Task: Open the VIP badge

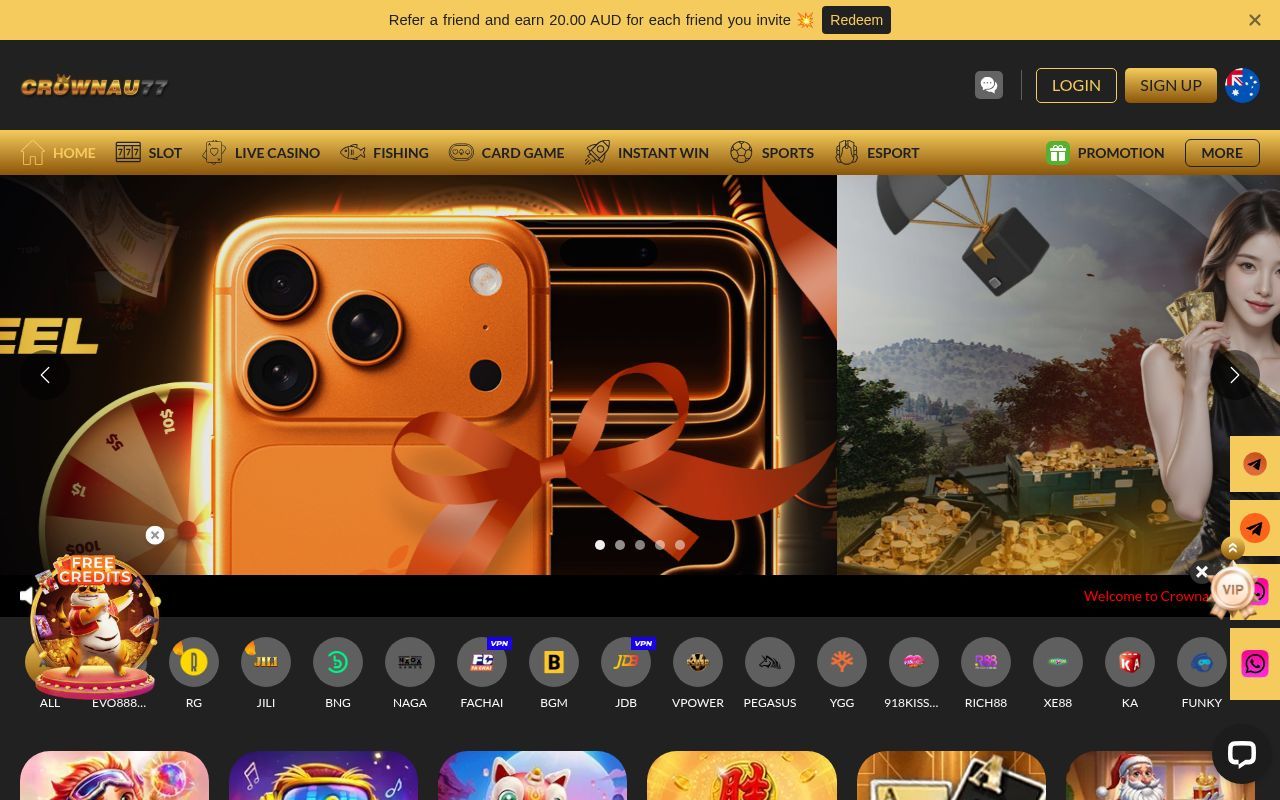Action: pos(1232,590)
